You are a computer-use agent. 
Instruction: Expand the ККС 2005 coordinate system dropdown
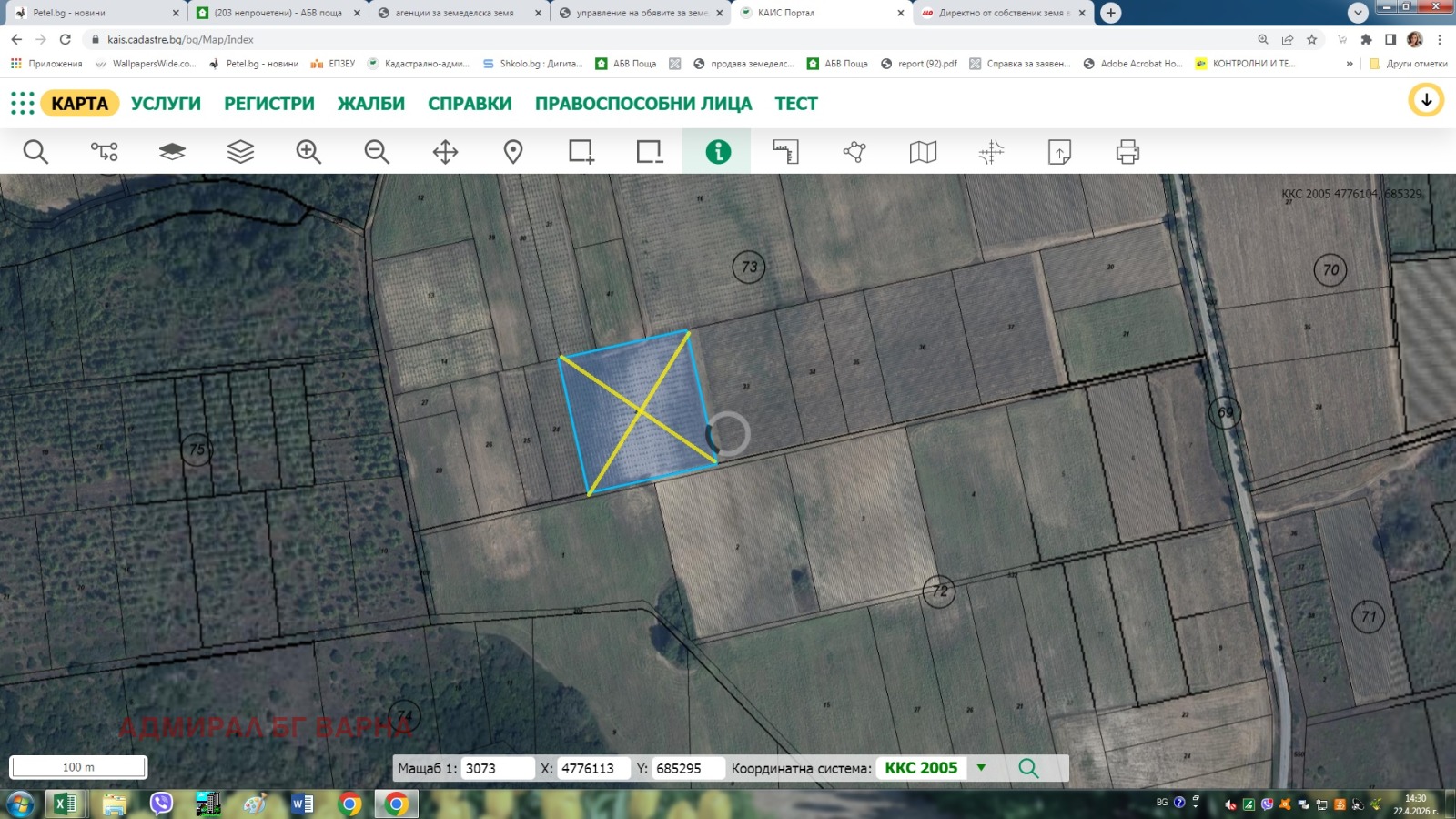tap(981, 768)
